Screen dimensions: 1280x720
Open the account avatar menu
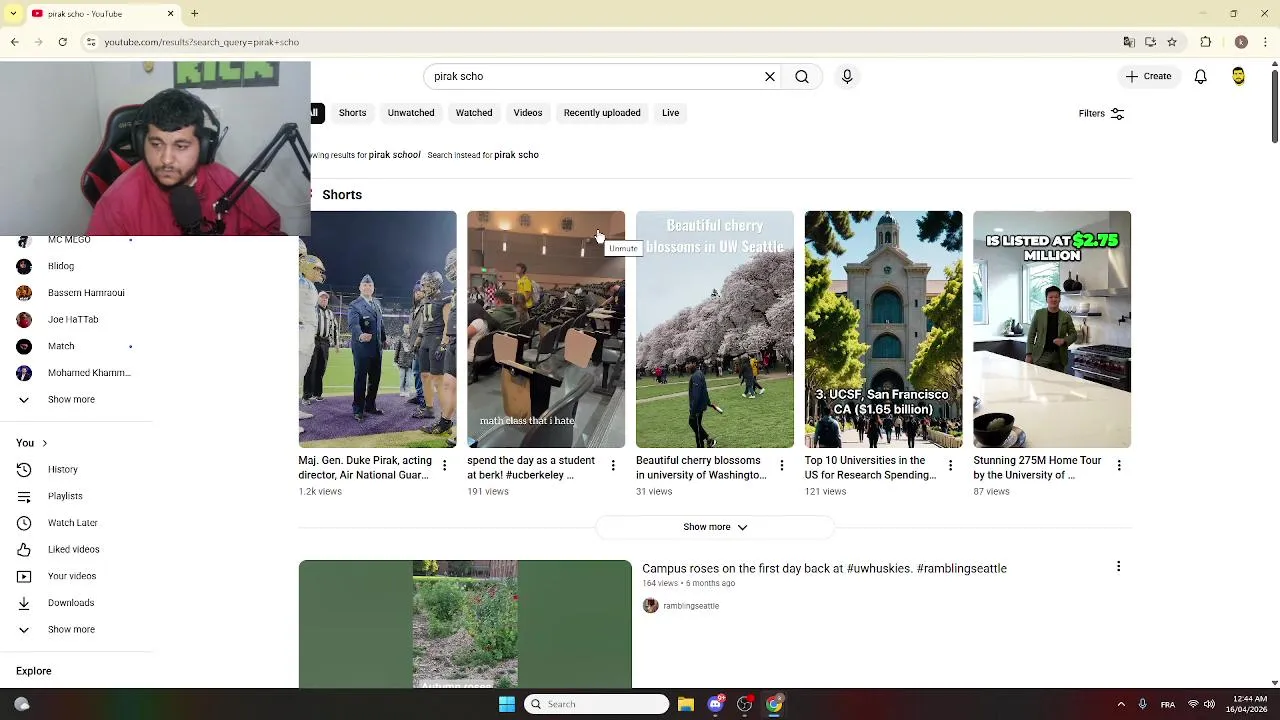pyautogui.click(x=1238, y=76)
